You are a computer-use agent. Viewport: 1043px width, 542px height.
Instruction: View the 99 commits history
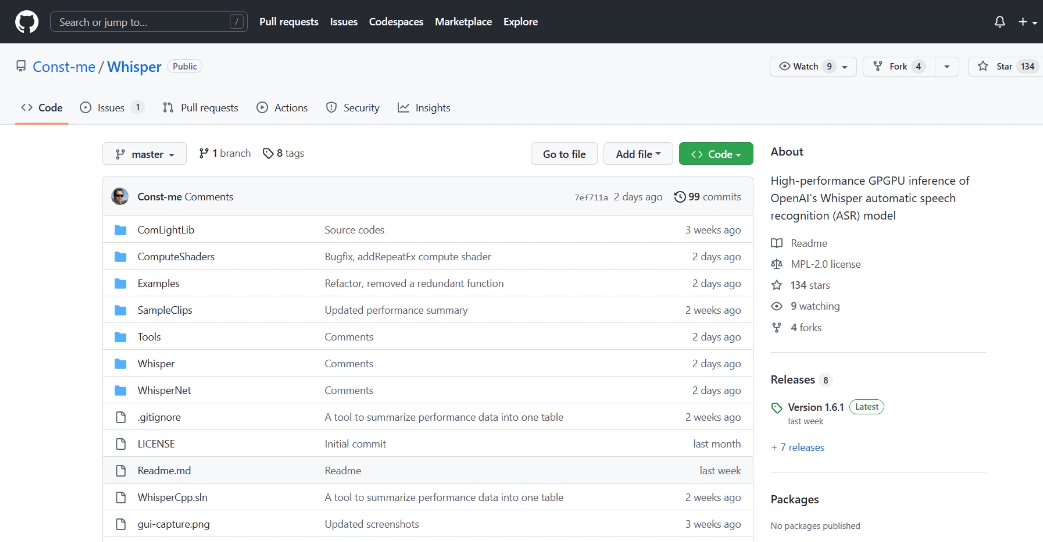click(x=707, y=197)
